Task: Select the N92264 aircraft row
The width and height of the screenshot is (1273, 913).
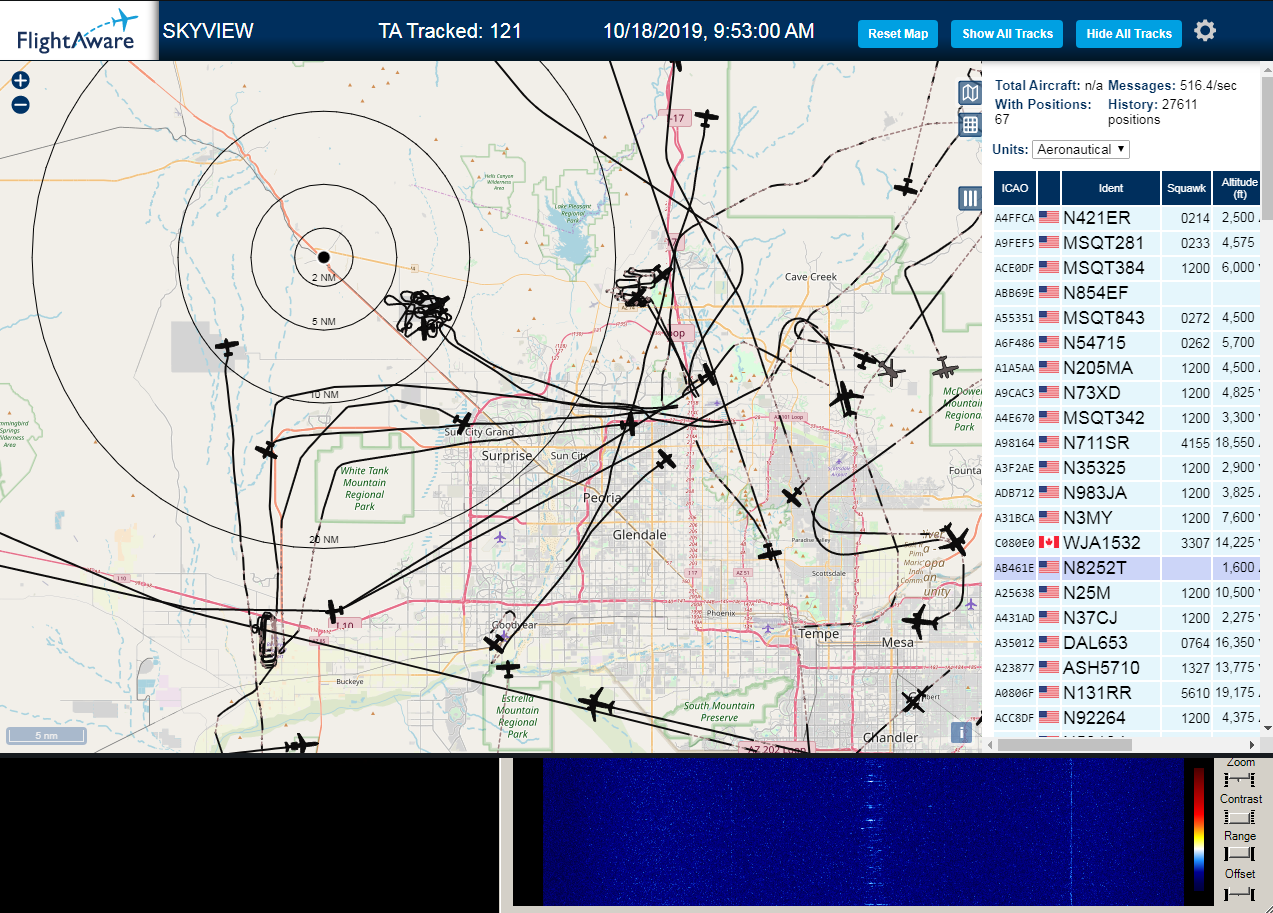Action: [x=1127, y=718]
